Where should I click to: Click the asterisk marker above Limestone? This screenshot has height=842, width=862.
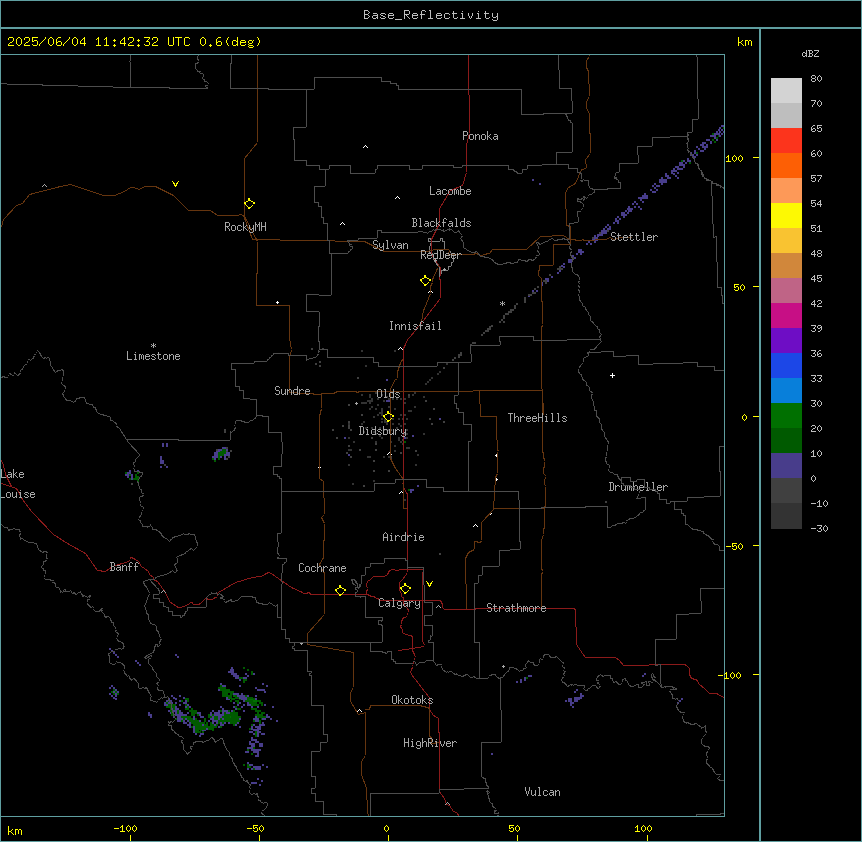[153, 346]
